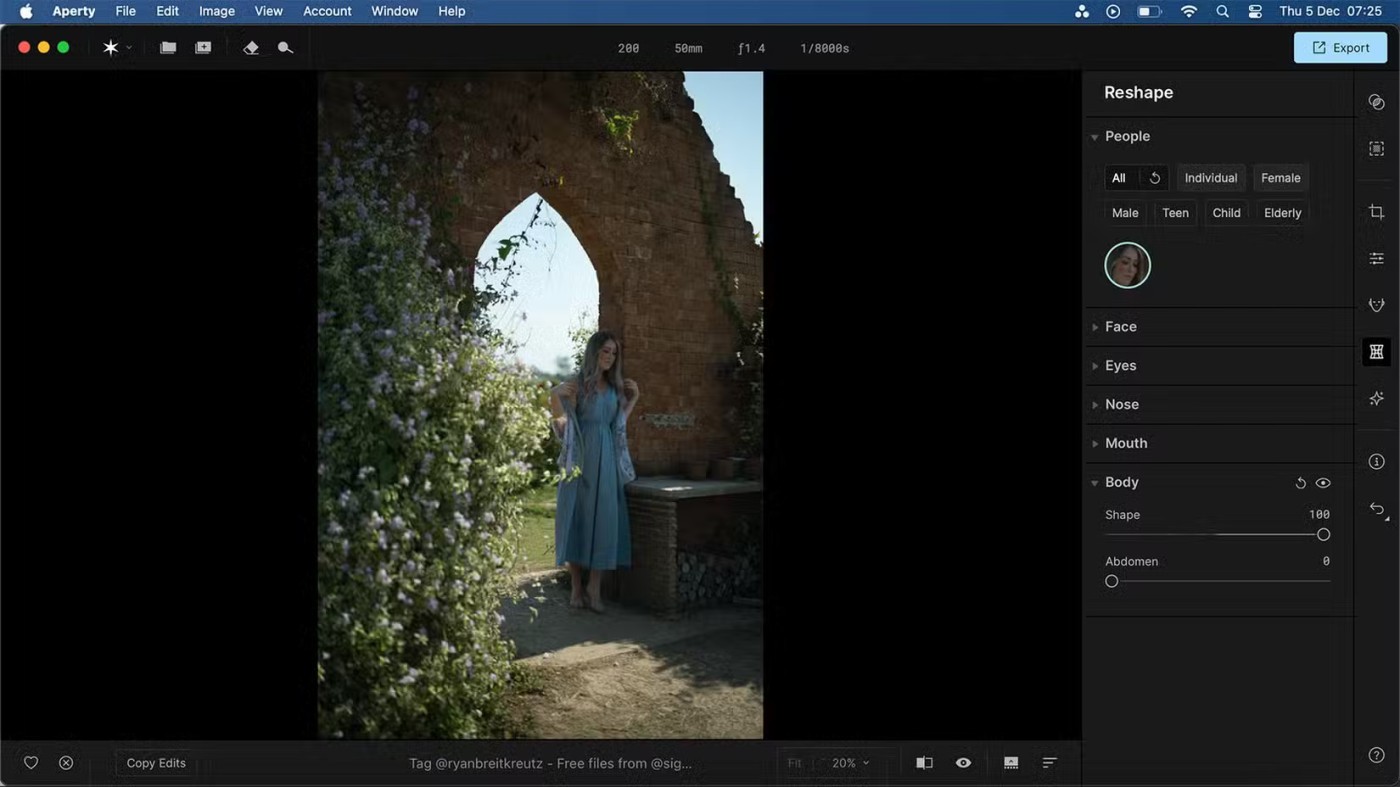Open the adjustments sliders panel icon
Image resolution: width=1400 pixels, height=787 pixels.
tap(1377, 259)
